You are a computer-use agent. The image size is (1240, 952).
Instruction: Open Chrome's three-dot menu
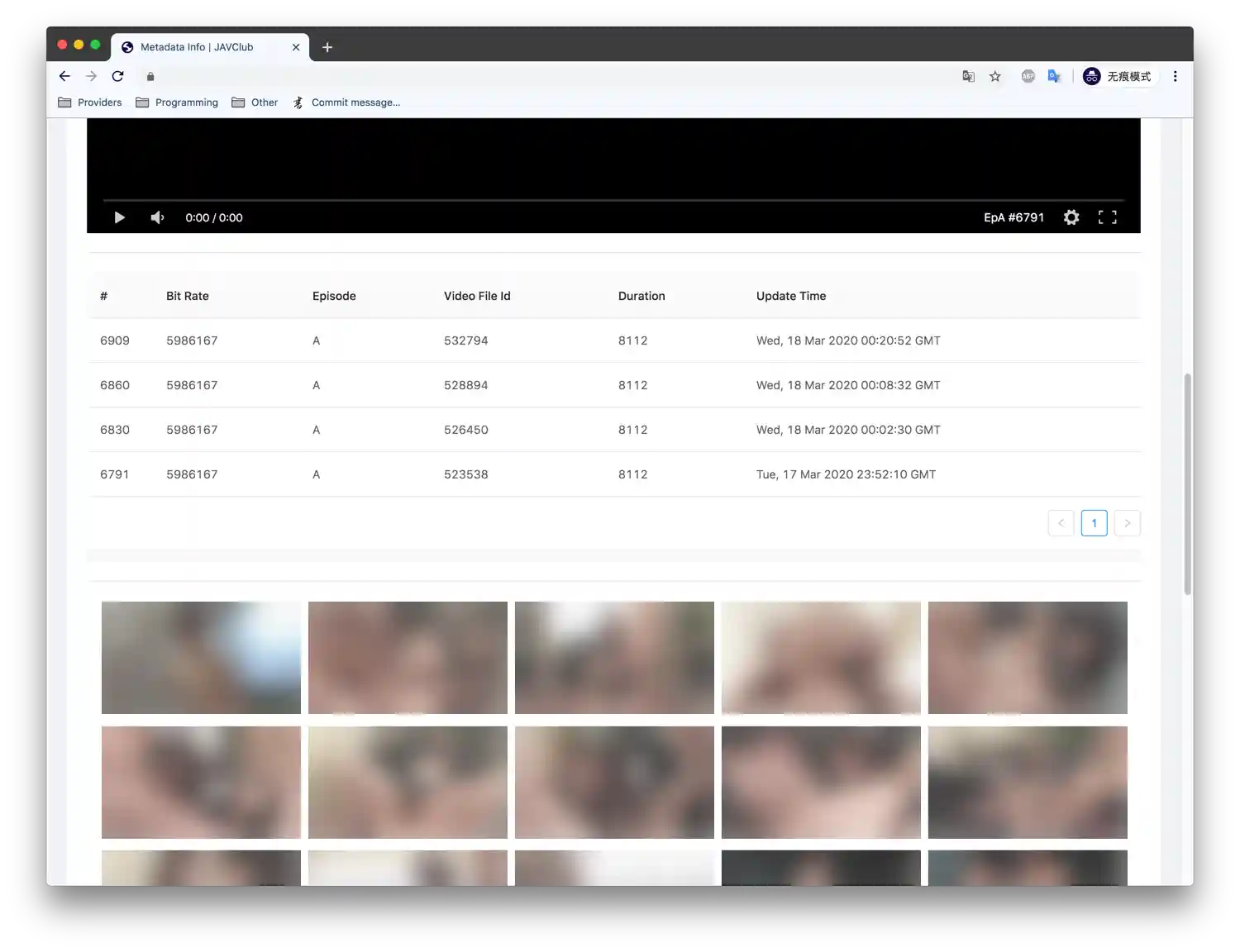(1175, 76)
